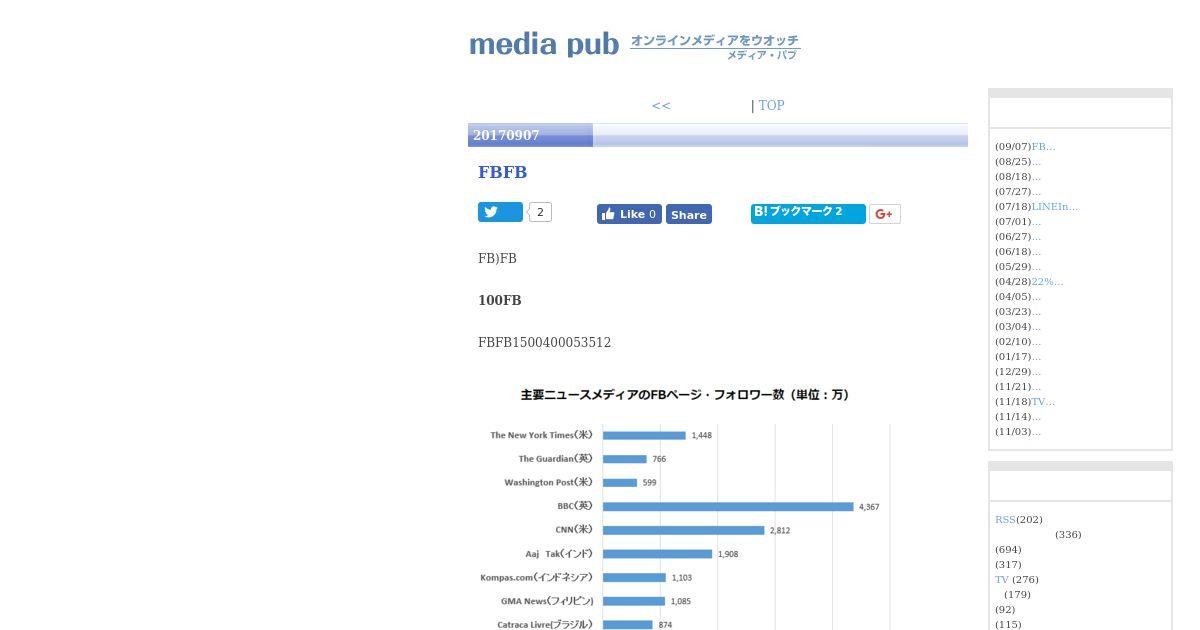Open the tweet count bubble showing 2
This screenshot has height=630, width=1200.
coord(540,212)
